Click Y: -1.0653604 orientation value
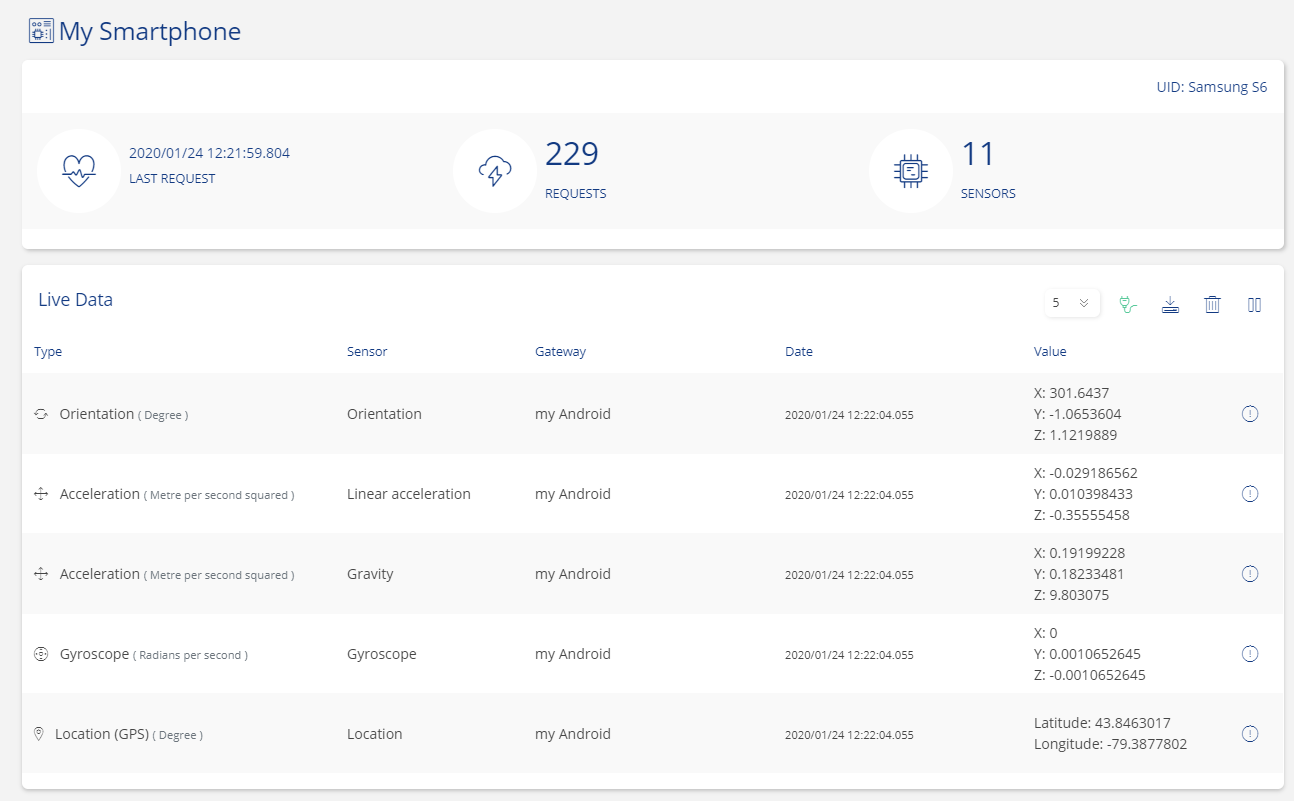This screenshot has height=801, width=1294. pos(1076,414)
